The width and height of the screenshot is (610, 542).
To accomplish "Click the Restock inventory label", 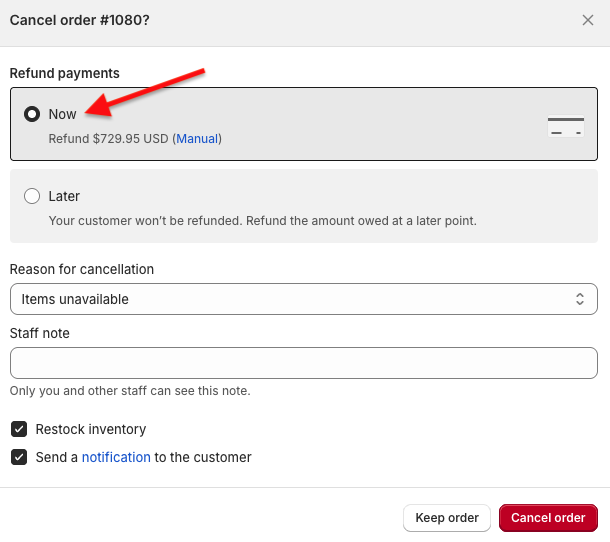I will tap(91, 429).
